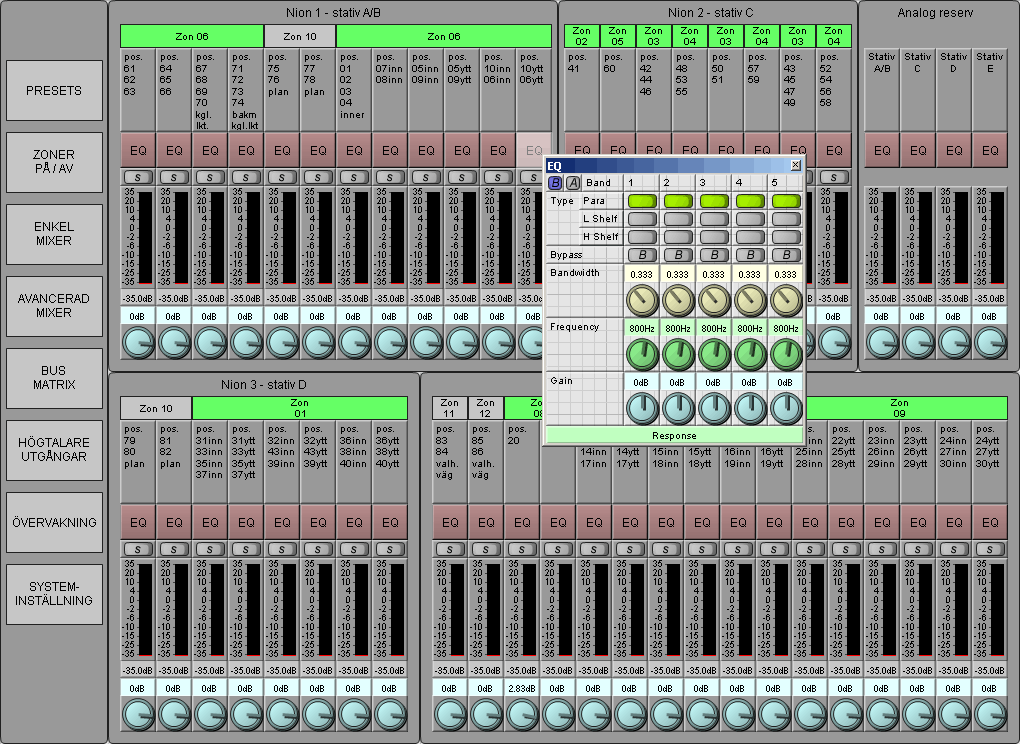Open EQ for the Stativ A/B channel

tap(882, 151)
